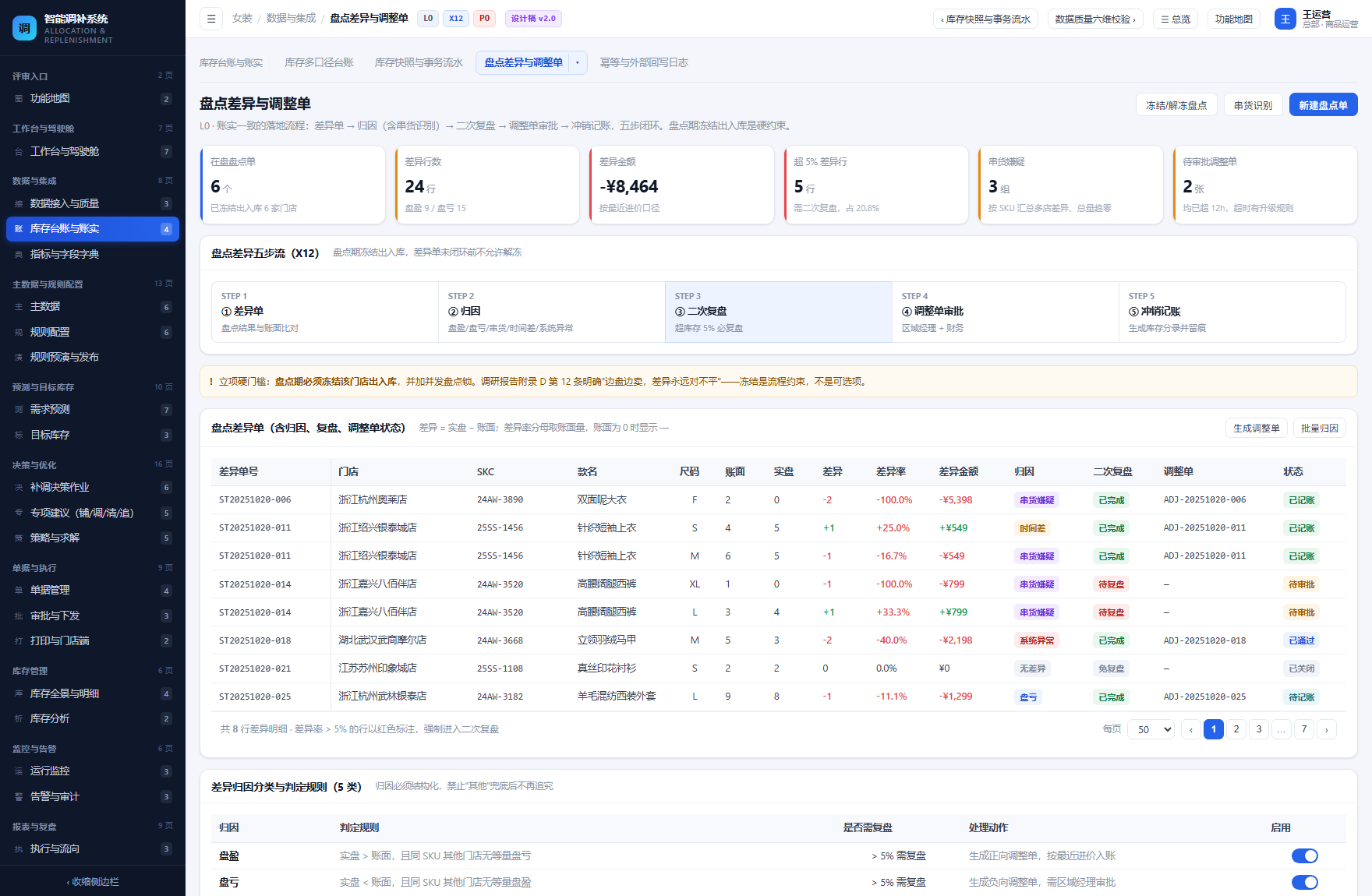Click the 批量归因 button
The width and height of the screenshot is (1372, 896).
tap(1320, 428)
